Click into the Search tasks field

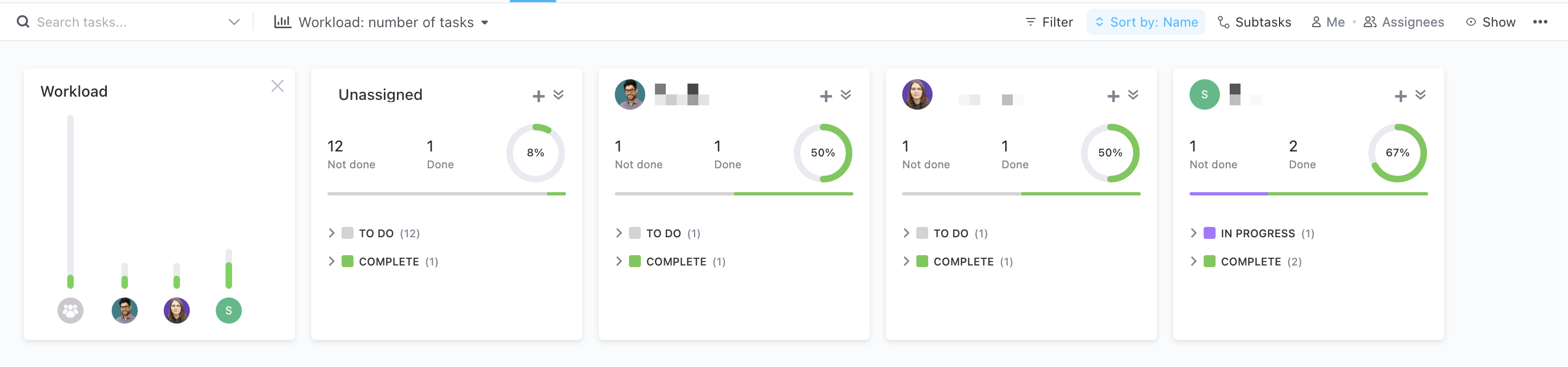122,22
